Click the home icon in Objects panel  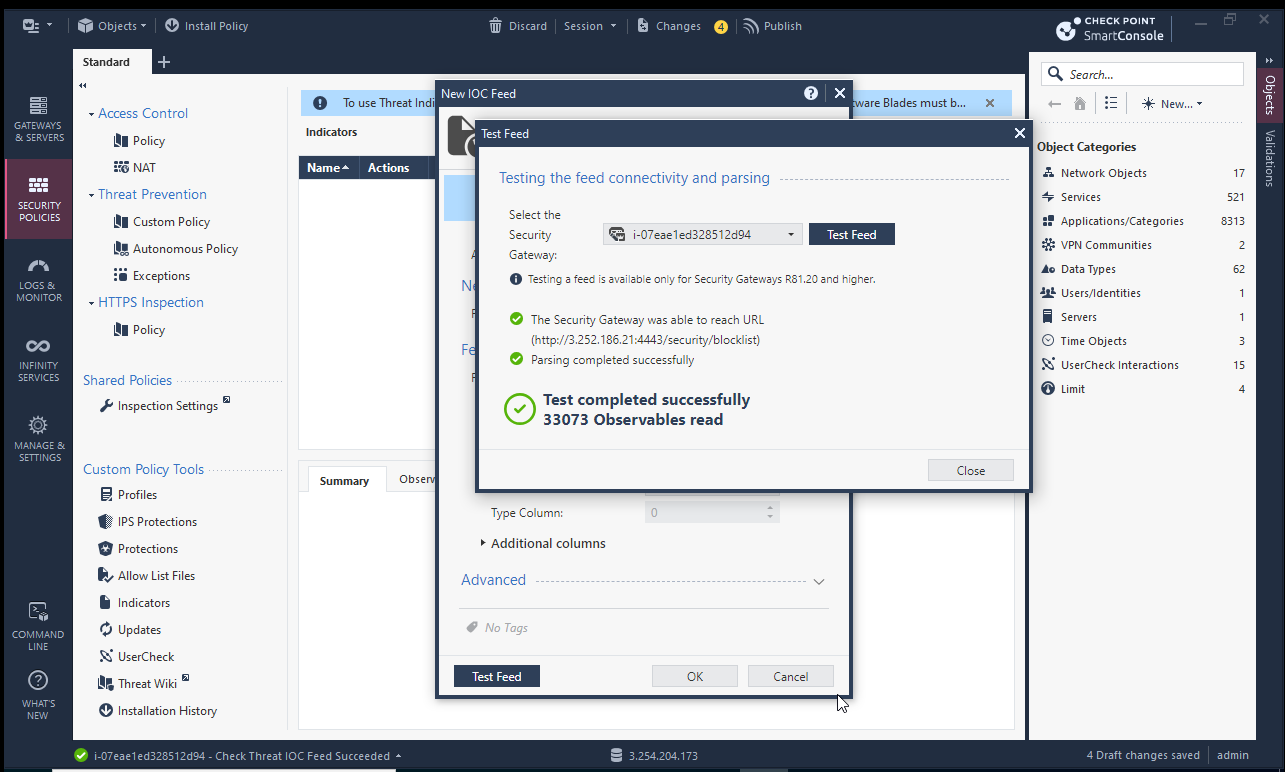coord(1080,103)
